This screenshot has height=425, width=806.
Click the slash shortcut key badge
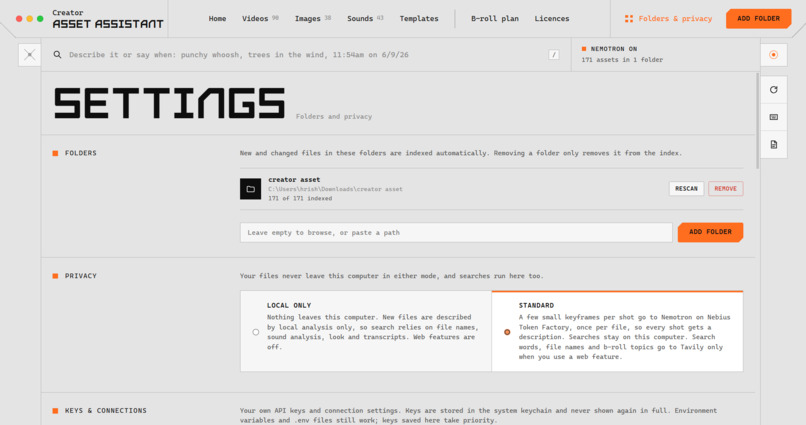click(x=554, y=54)
